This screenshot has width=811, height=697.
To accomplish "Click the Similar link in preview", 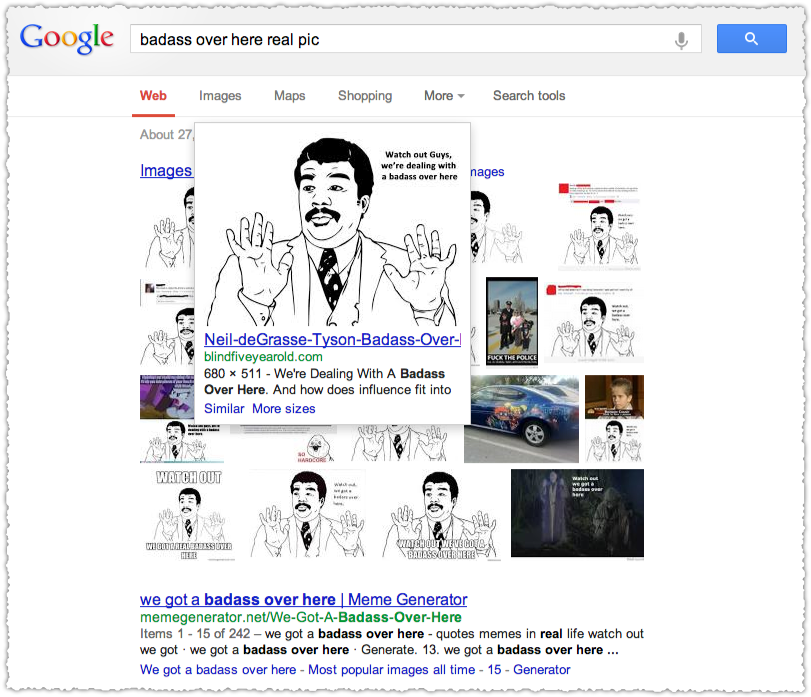I will 224,408.
